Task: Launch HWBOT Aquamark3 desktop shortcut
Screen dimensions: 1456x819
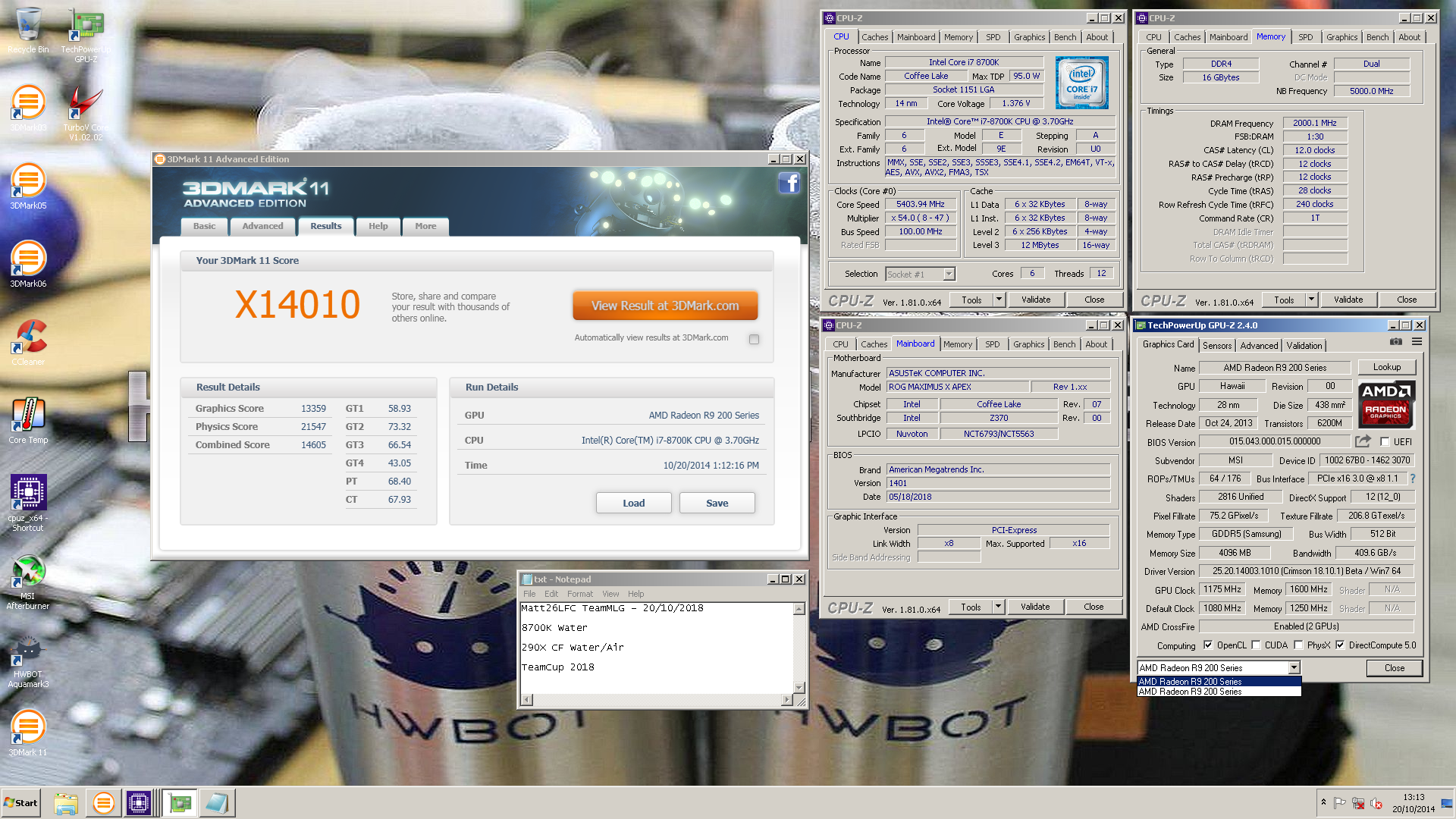Action: pyautogui.click(x=28, y=661)
